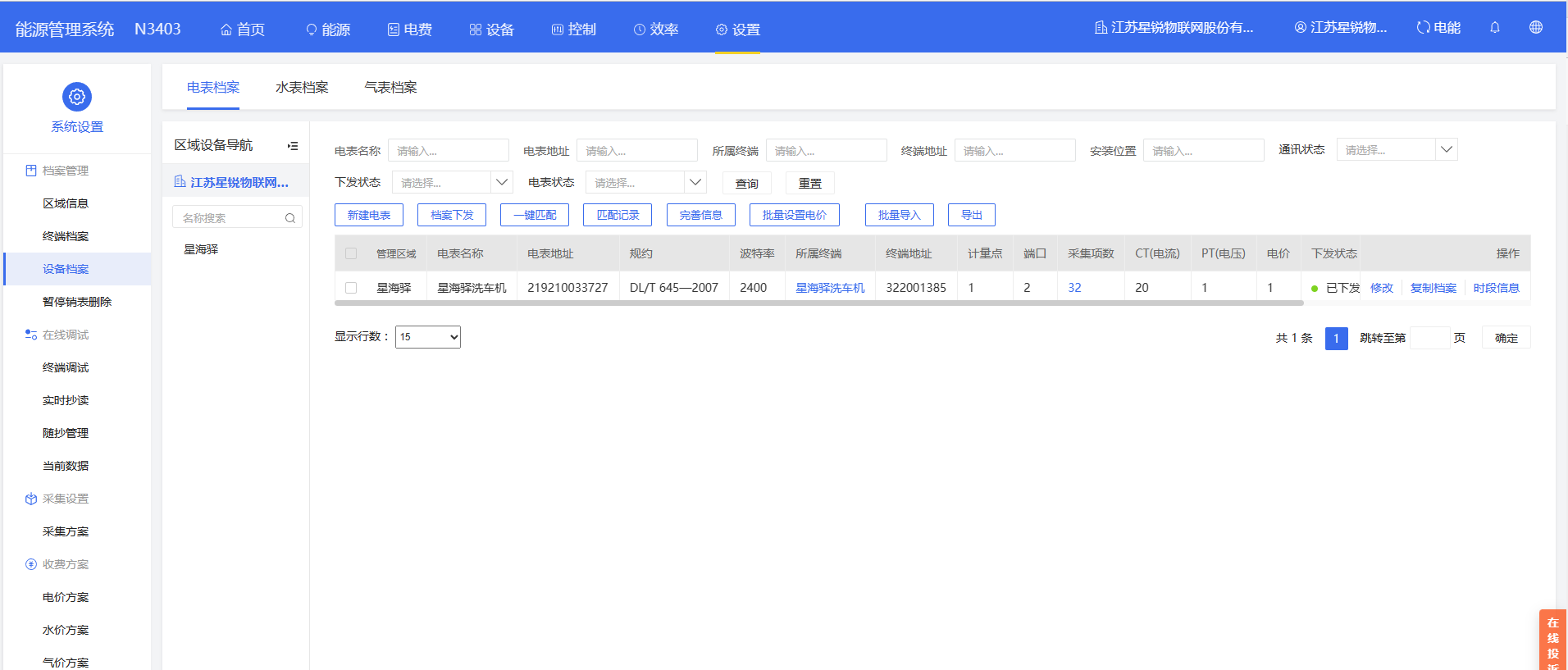Click the 一键匹配 button

[535, 215]
